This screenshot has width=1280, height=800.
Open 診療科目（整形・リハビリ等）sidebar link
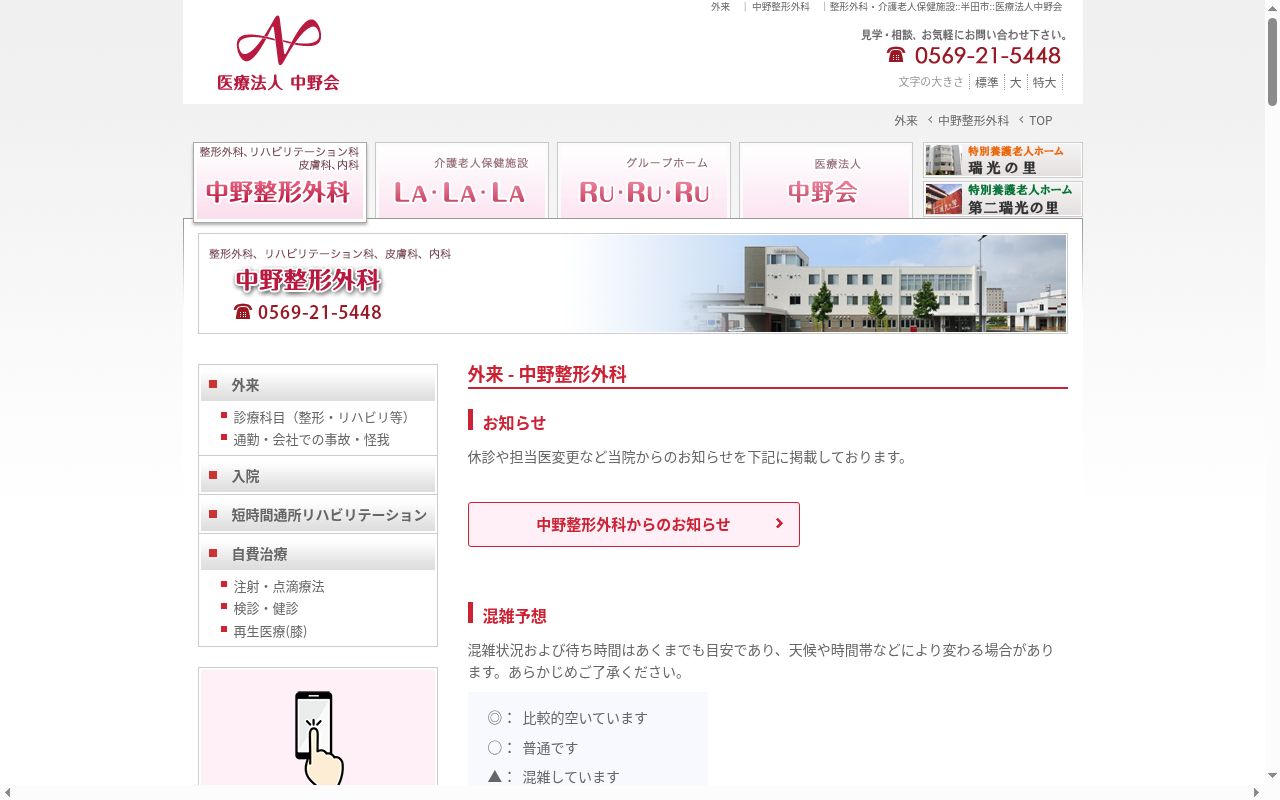pyautogui.click(x=321, y=417)
